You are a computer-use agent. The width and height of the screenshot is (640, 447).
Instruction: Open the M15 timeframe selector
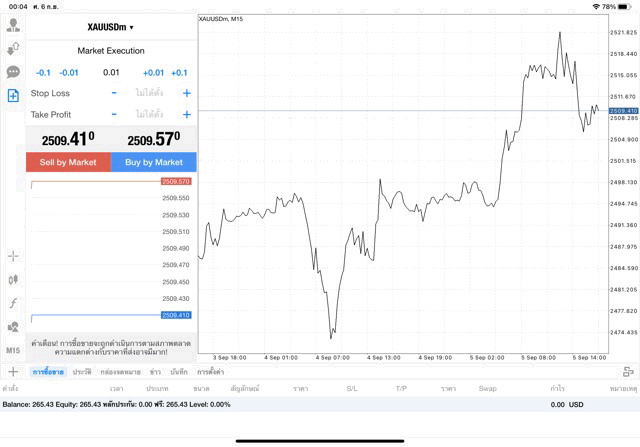click(x=13, y=351)
